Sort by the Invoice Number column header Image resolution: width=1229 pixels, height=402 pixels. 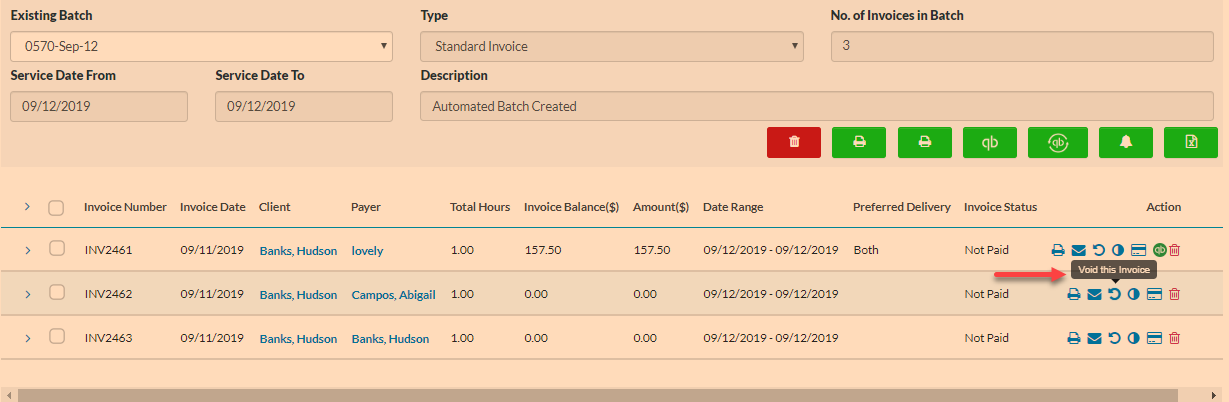pyautogui.click(x=125, y=207)
